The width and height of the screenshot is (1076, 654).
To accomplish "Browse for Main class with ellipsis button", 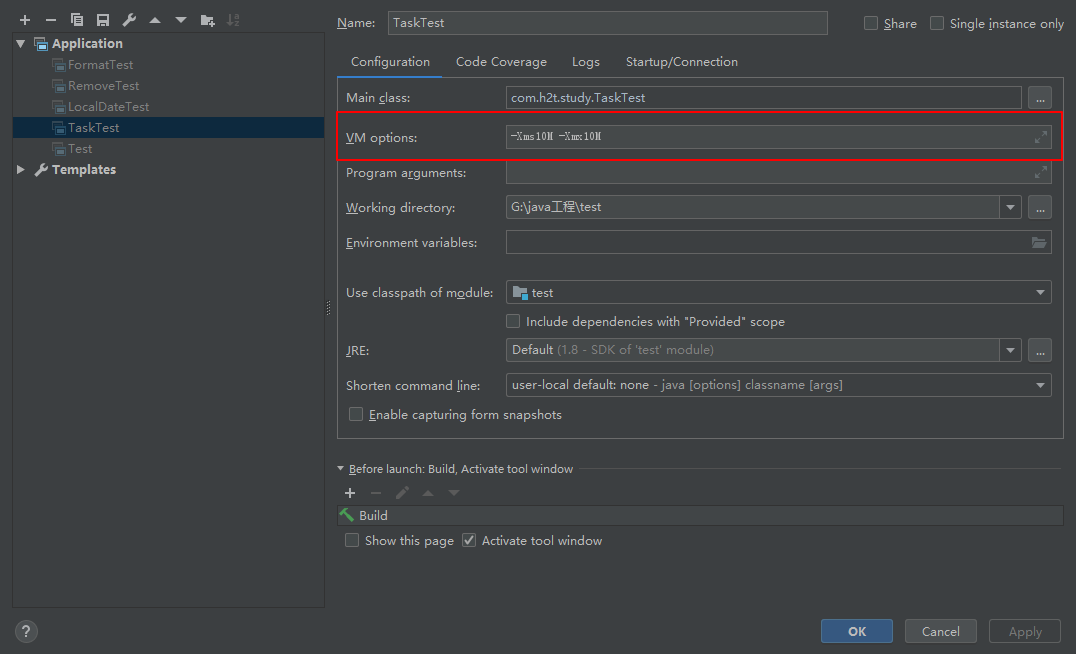I will pos(1040,98).
